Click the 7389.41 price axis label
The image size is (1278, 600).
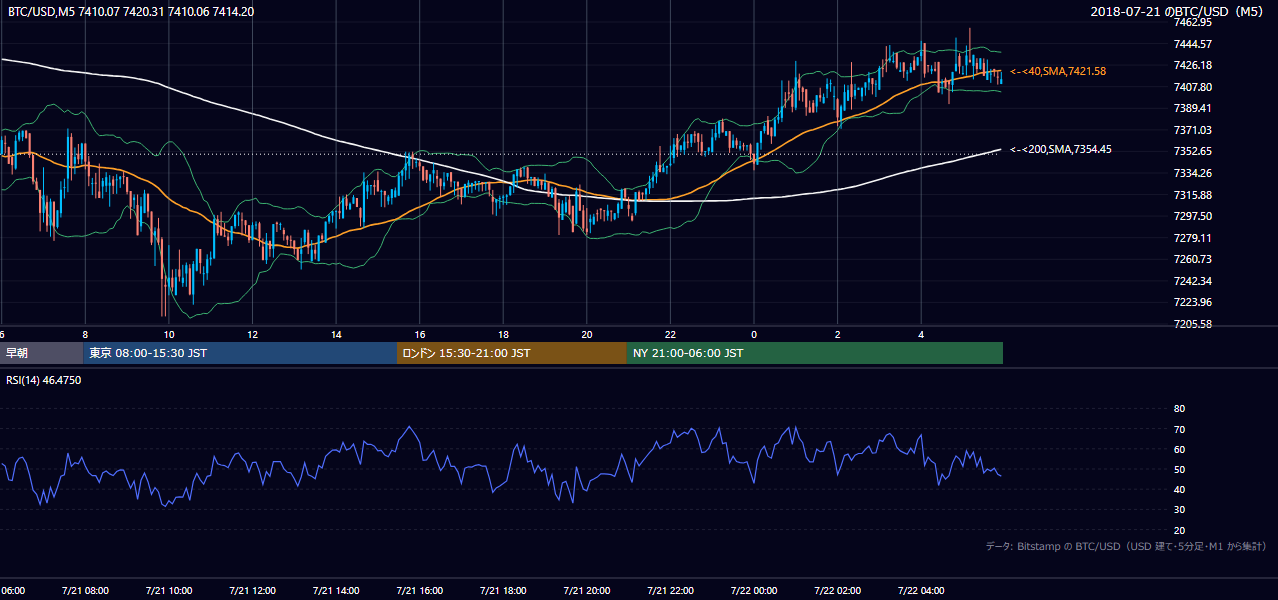coord(1193,108)
